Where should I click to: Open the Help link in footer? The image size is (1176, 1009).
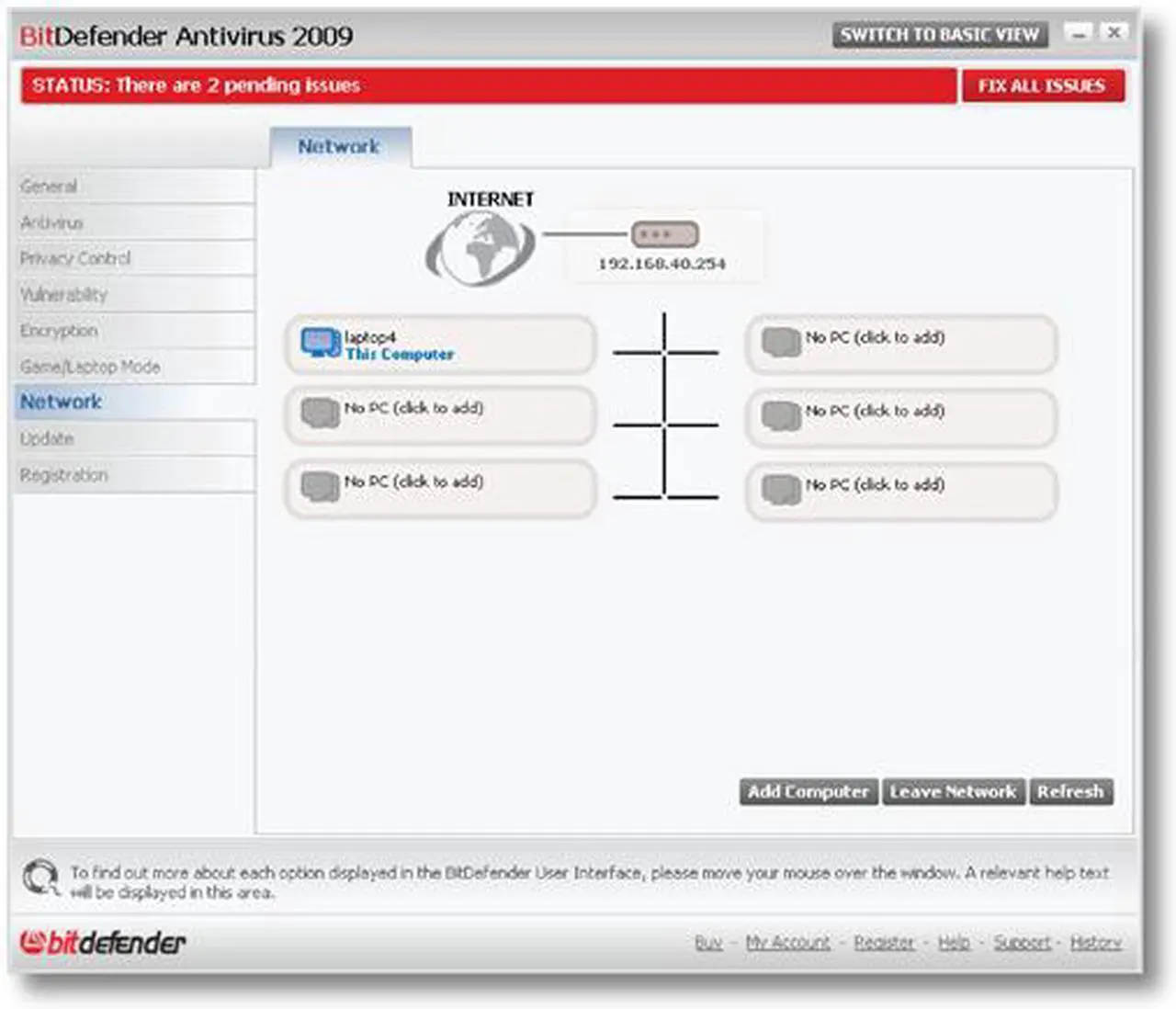click(x=954, y=942)
